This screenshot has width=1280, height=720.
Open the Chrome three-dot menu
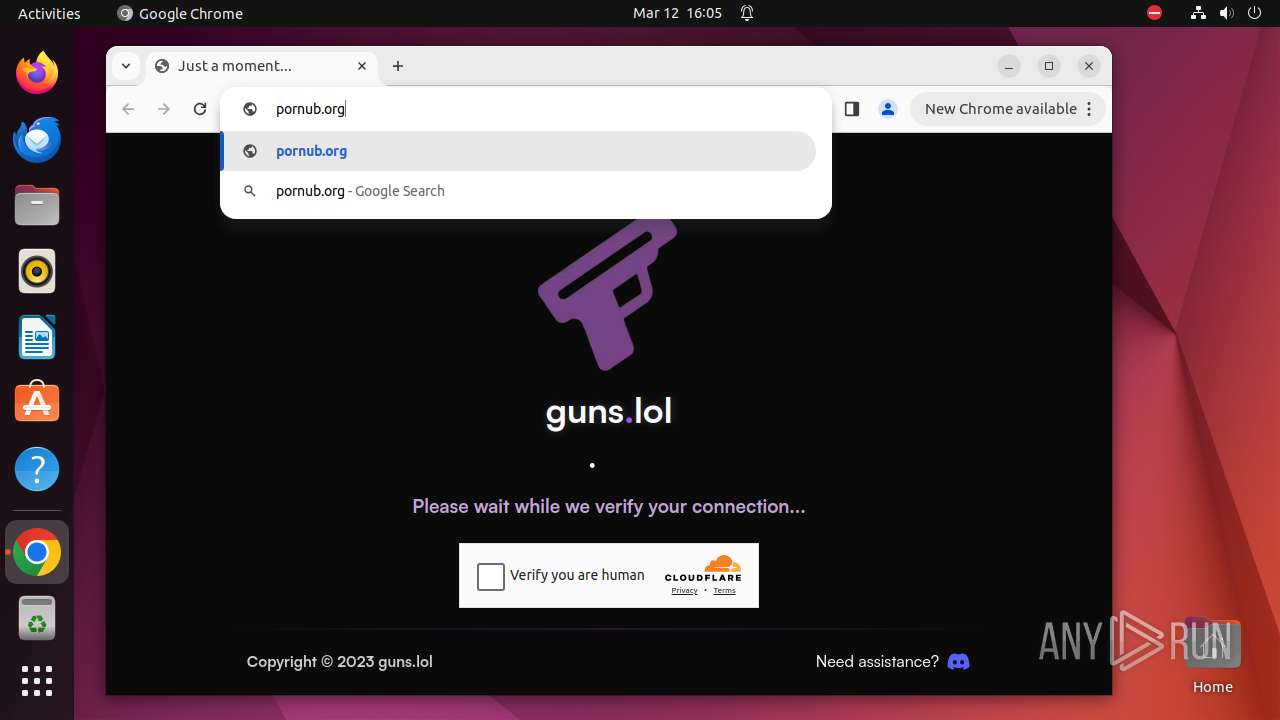pos(1090,109)
